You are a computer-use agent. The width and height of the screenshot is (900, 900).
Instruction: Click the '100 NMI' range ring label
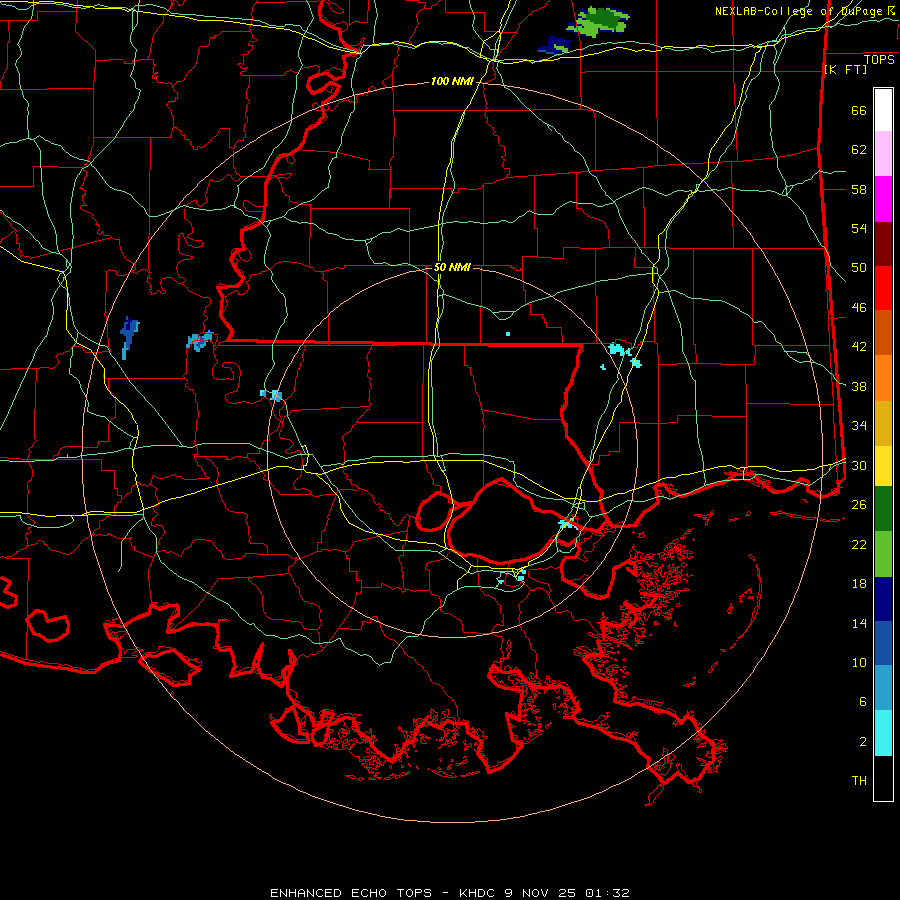[x=452, y=82]
